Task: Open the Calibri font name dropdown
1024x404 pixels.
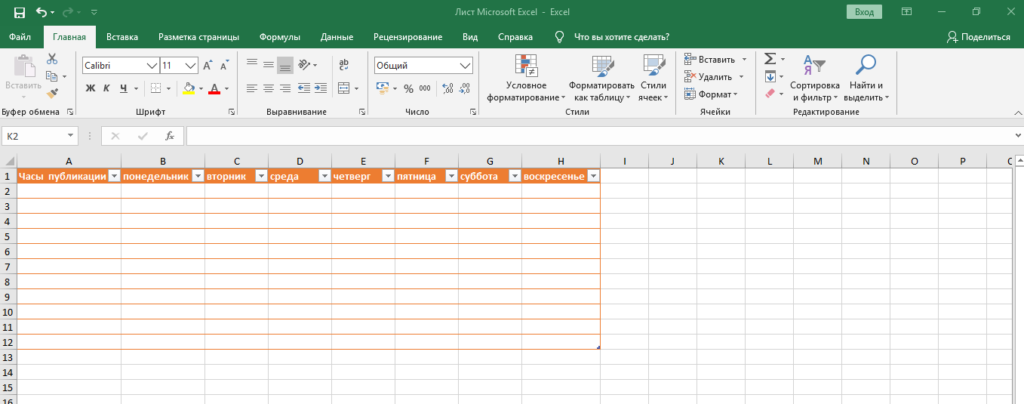Action: [151, 65]
